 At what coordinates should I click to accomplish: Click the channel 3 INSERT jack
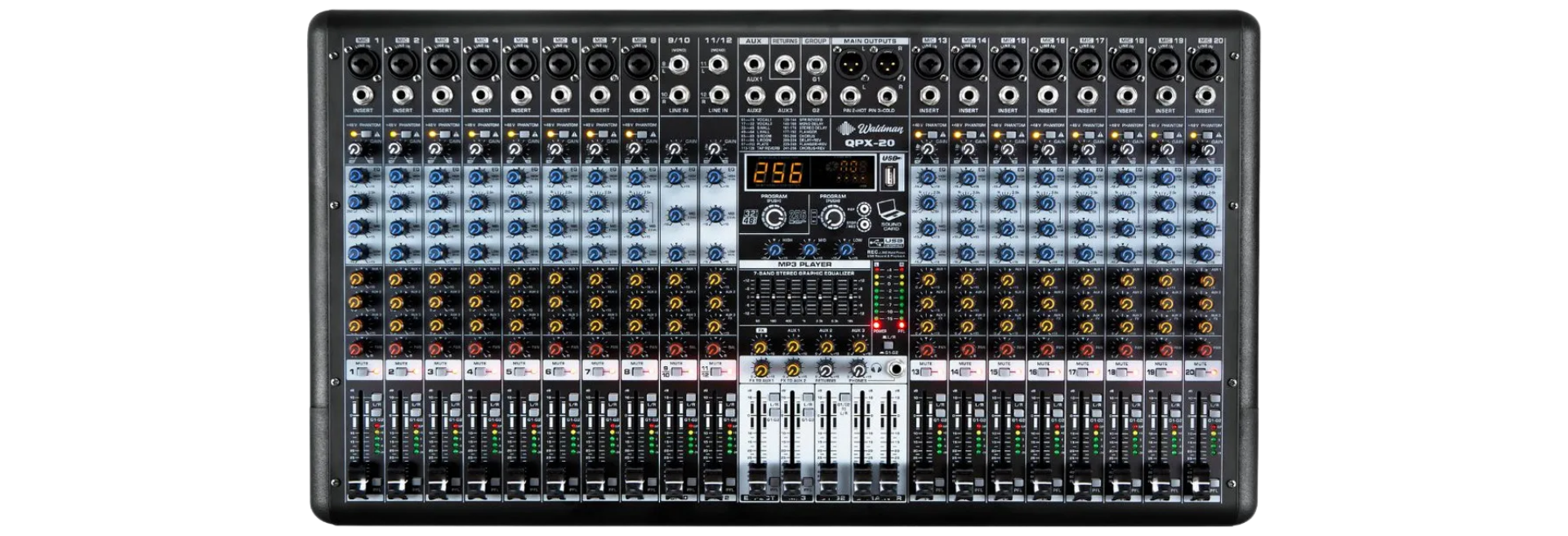pyautogui.click(x=441, y=95)
